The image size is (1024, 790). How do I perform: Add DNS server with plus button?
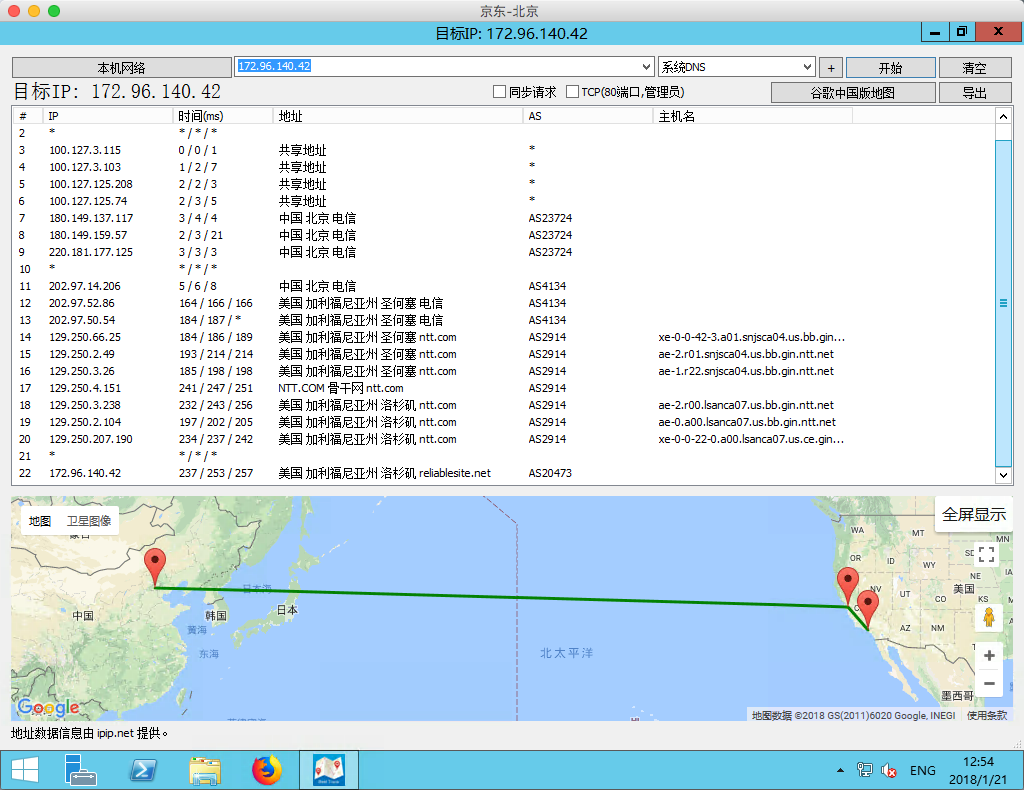click(831, 67)
